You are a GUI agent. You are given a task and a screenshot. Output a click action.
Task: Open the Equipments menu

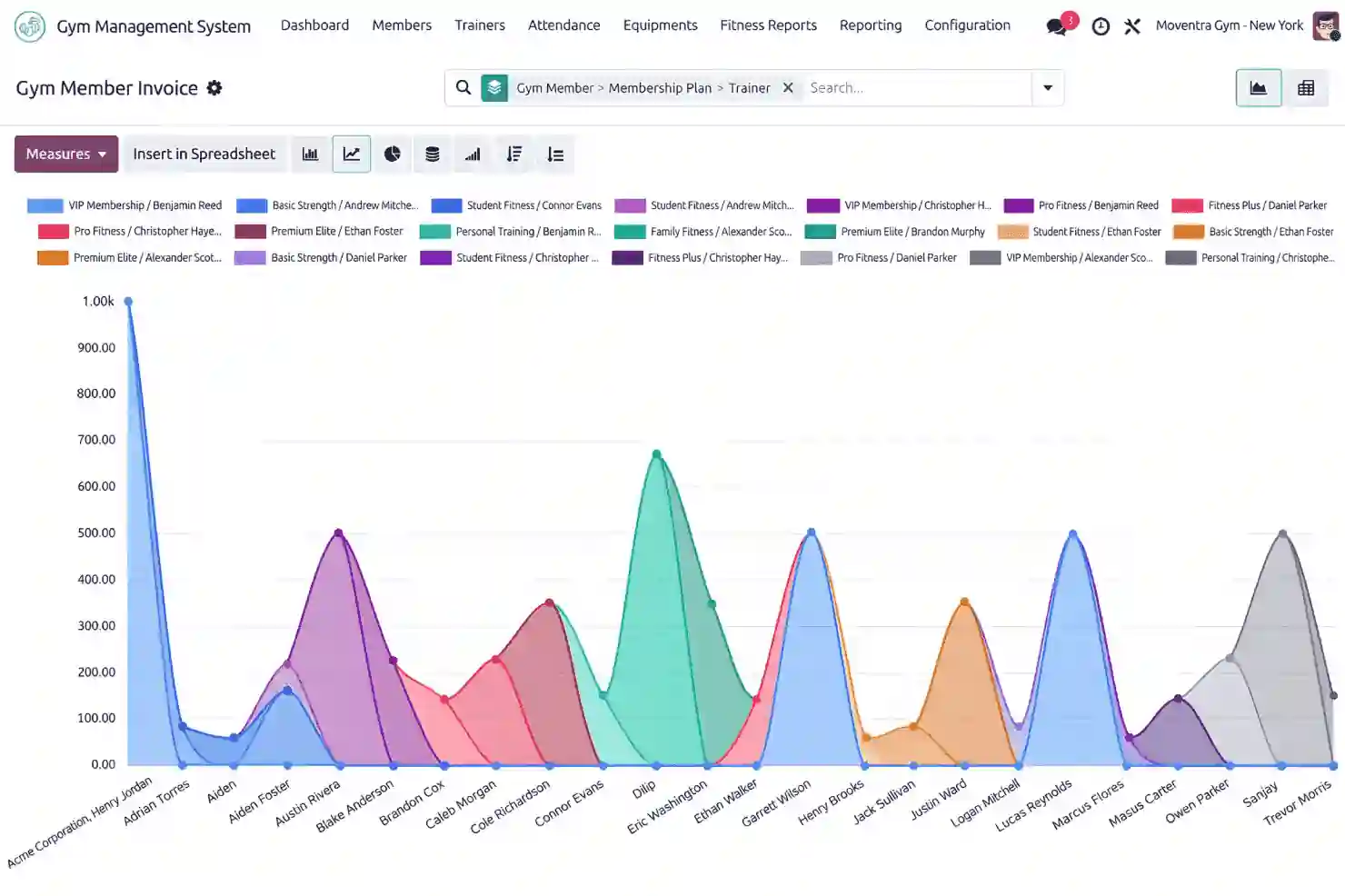point(661,25)
